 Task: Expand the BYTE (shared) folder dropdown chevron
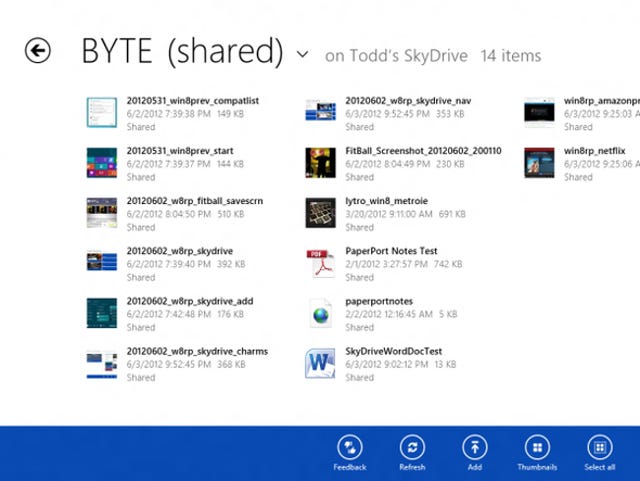302,54
